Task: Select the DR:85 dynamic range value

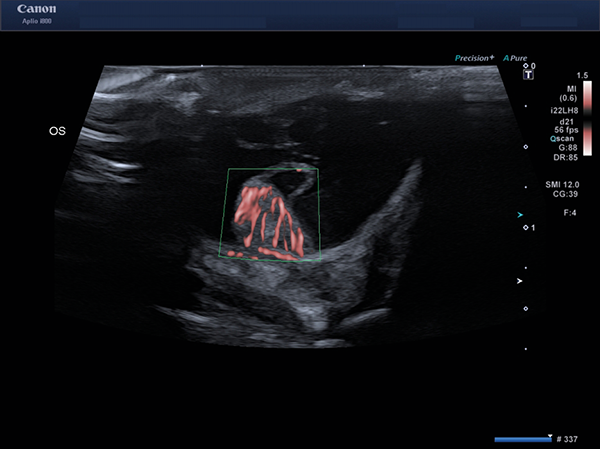Action: [566, 157]
